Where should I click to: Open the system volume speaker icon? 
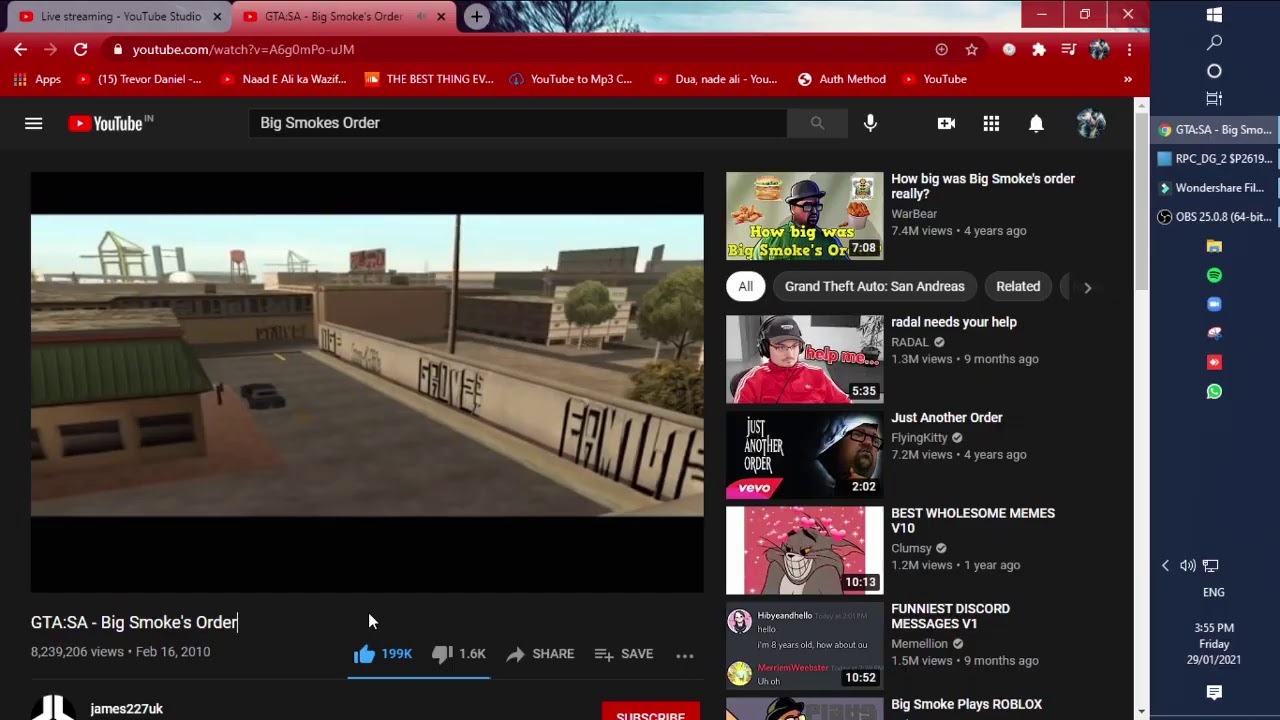1187,566
